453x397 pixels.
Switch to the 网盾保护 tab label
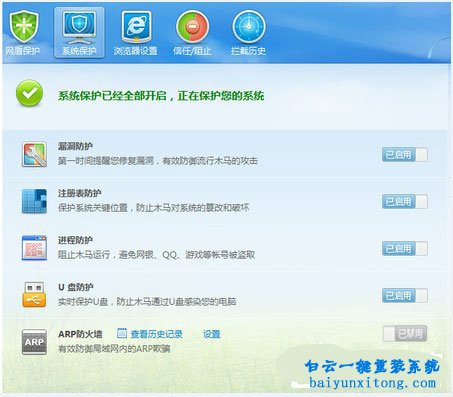pos(23,51)
